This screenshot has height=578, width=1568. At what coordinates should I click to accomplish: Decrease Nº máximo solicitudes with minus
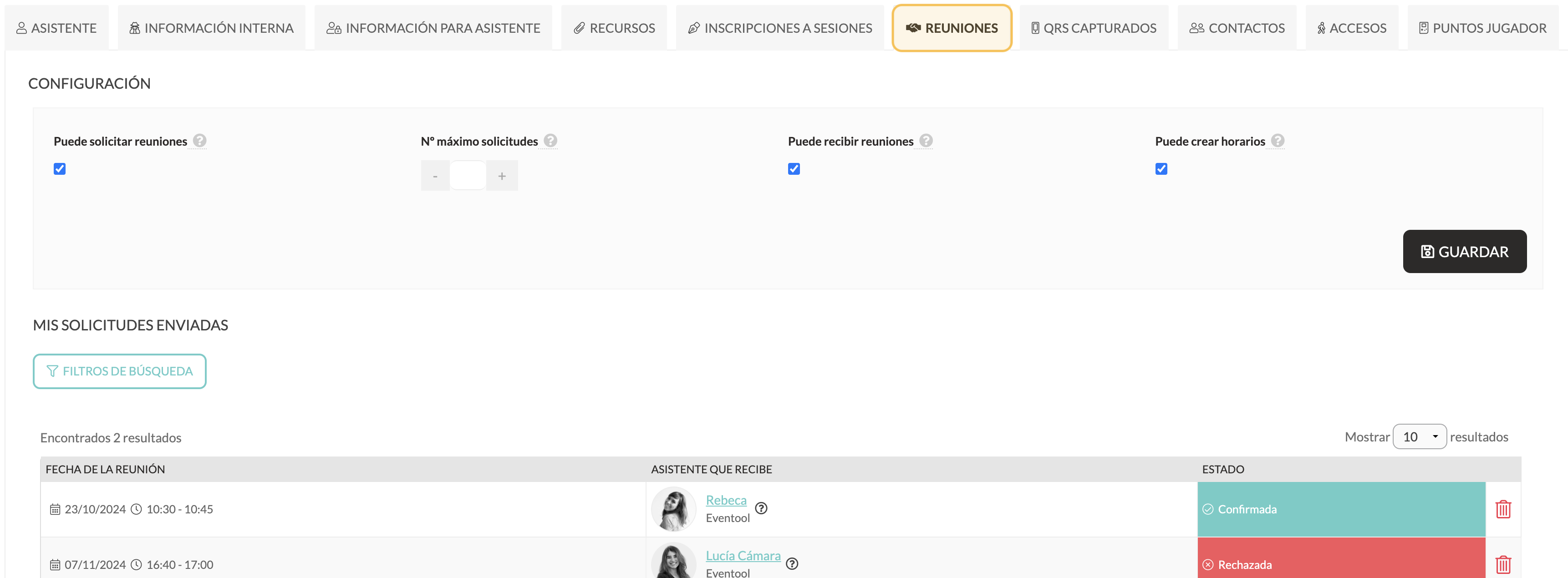[x=435, y=176]
